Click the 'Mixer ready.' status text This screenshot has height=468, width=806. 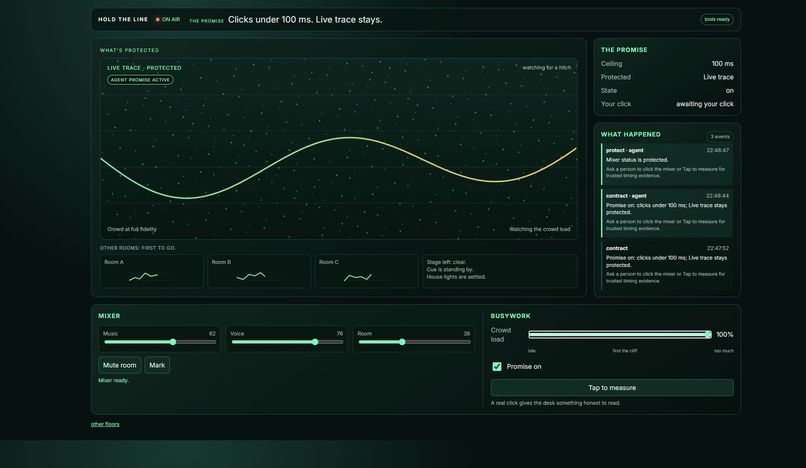(114, 381)
